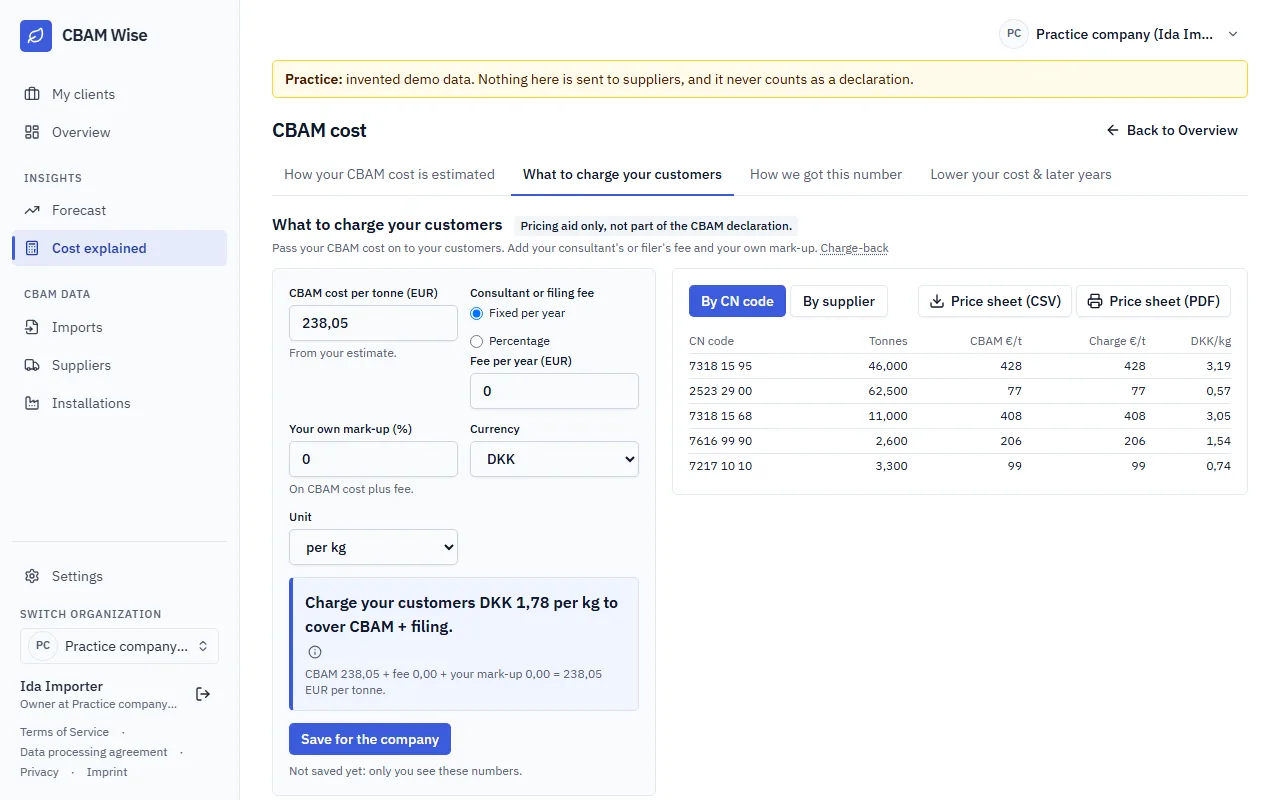Click the Forecast trend arrow icon
This screenshot has width=1280, height=800.
pos(32,210)
